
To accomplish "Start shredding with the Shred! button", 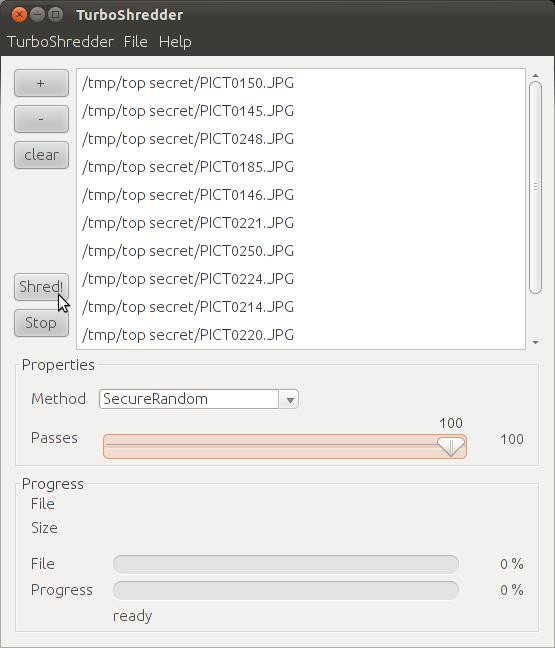I will tap(41, 287).
